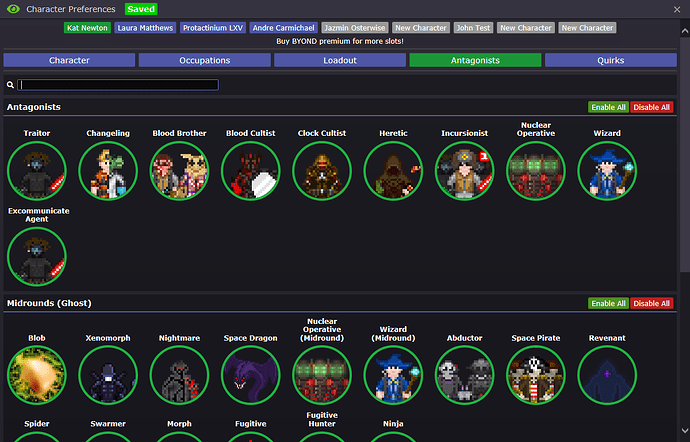Enable All in the Antagonists section
Image resolution: width=690 pixels, height=442 pixels.
click(608, 107)
